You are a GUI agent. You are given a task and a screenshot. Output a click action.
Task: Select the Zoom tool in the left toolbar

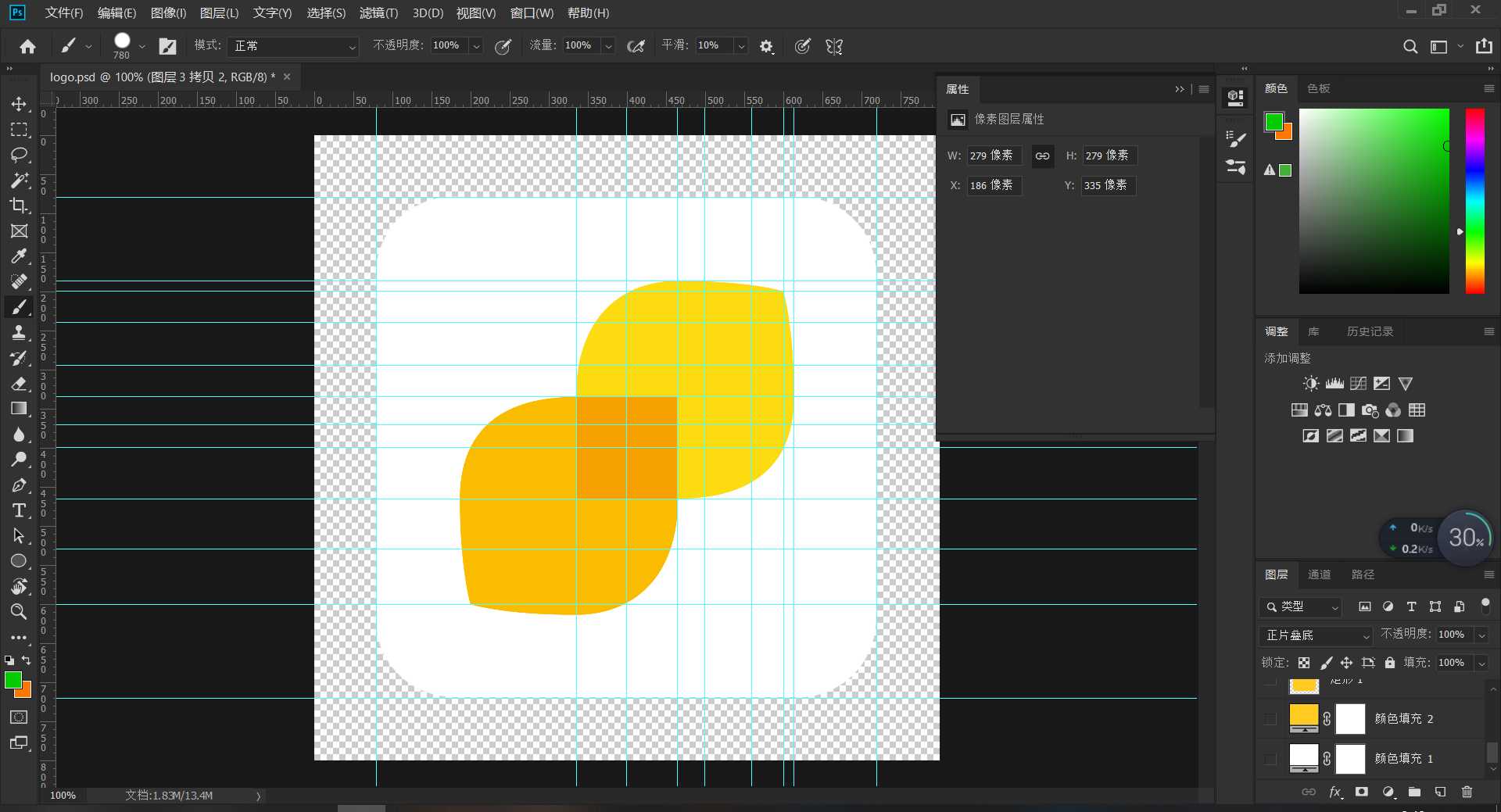pos(19,611)
